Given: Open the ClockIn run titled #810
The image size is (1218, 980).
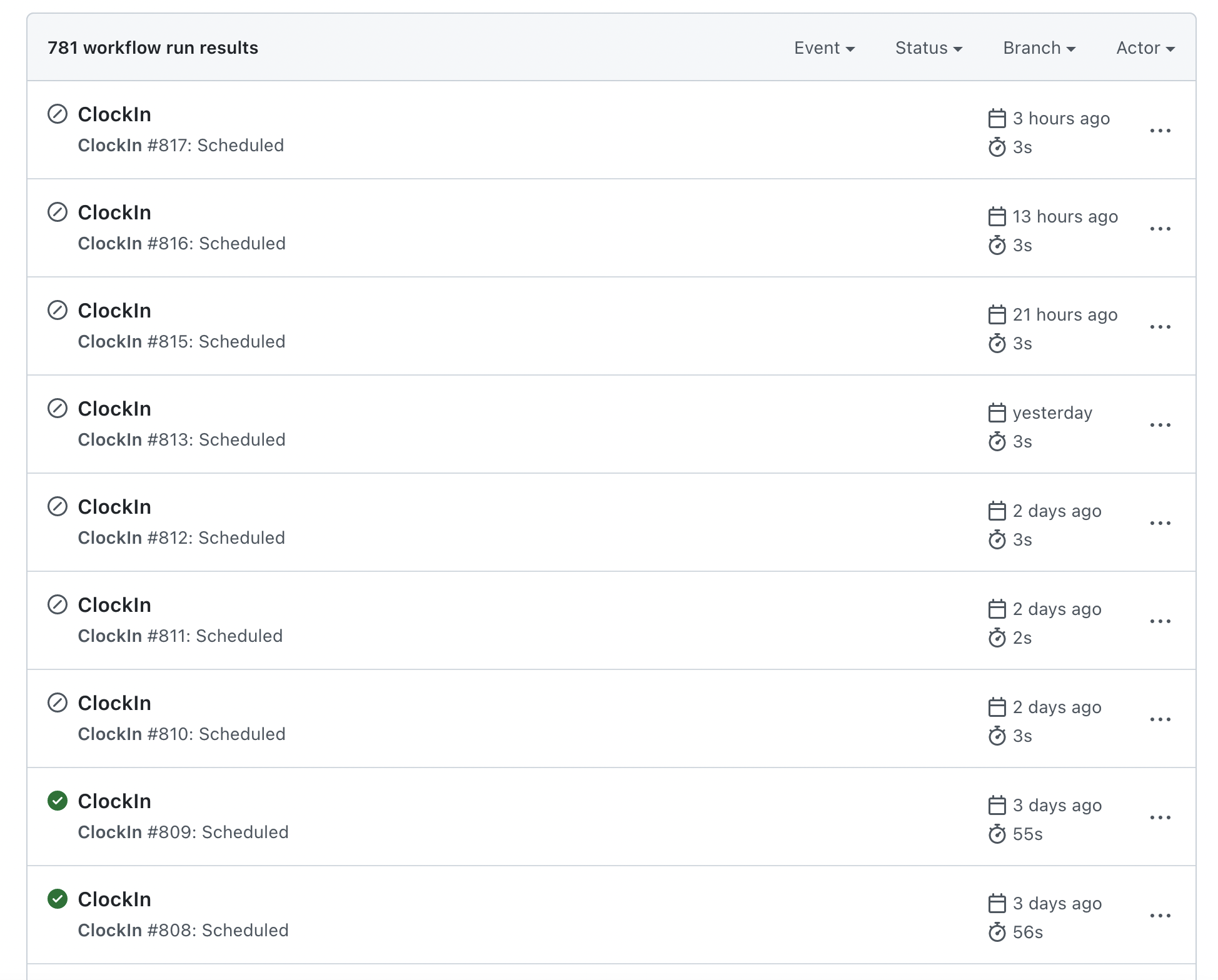Looking at the screenshot, I should 114,703.
